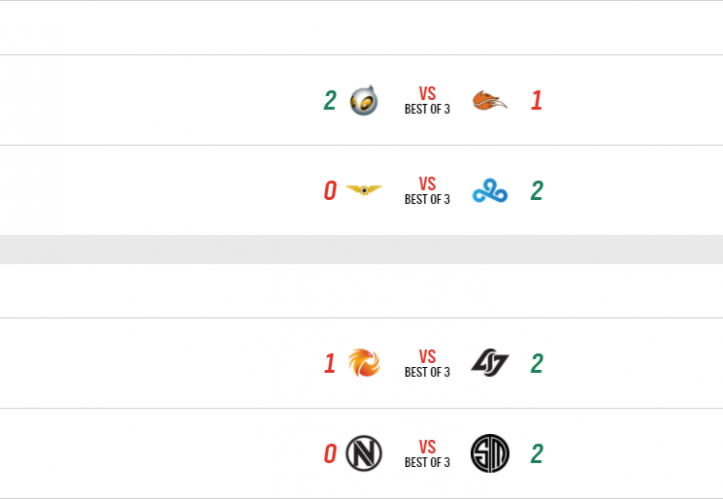The height and width of the screenshot is (500, 723).
Task: Click BEST OF 3 in the EnVyUs–TSM row
Action: (427, 462)
